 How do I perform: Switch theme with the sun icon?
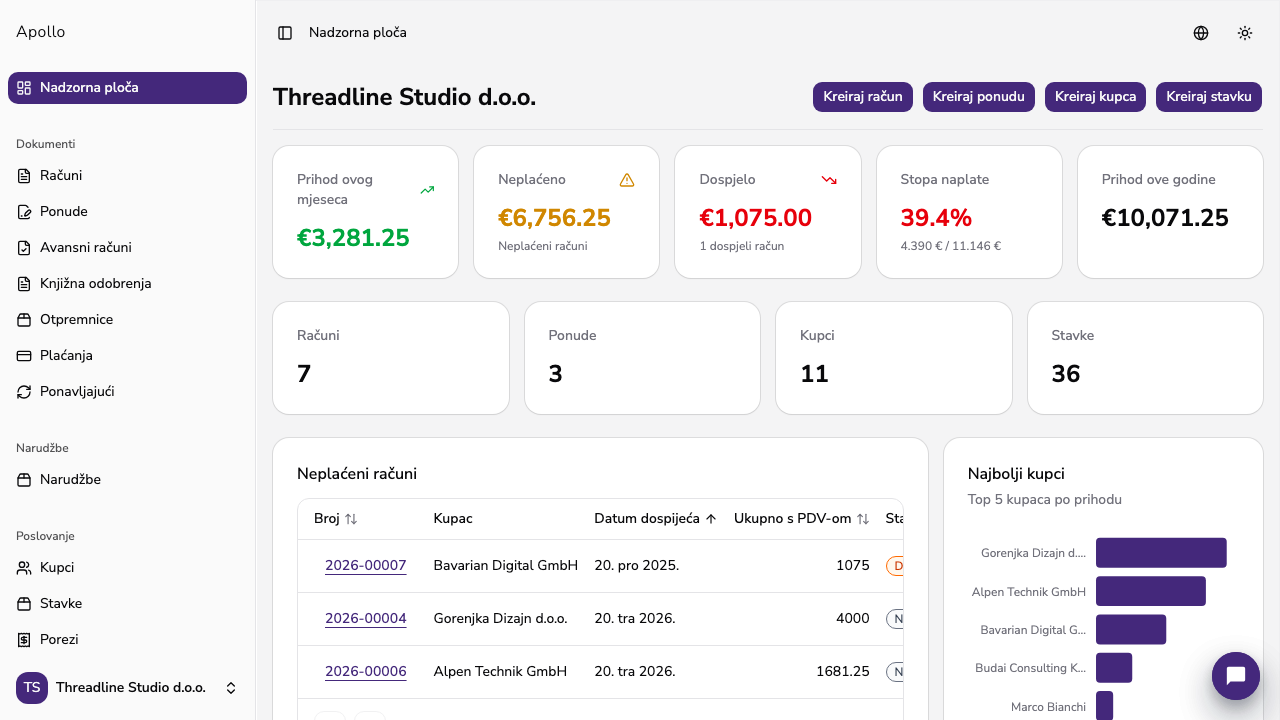pos(1245,33)
